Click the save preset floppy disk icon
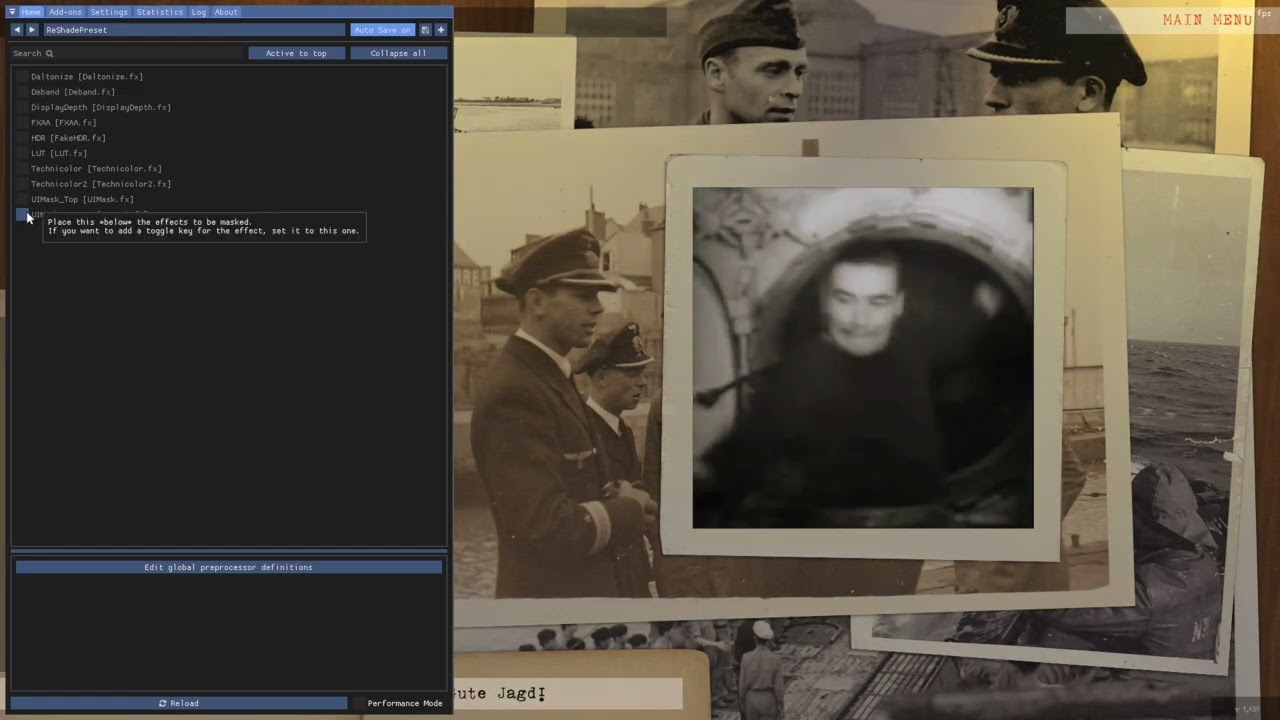Image resolution: width=1280 pixels, height=720 pixels. tap(425, 30)
